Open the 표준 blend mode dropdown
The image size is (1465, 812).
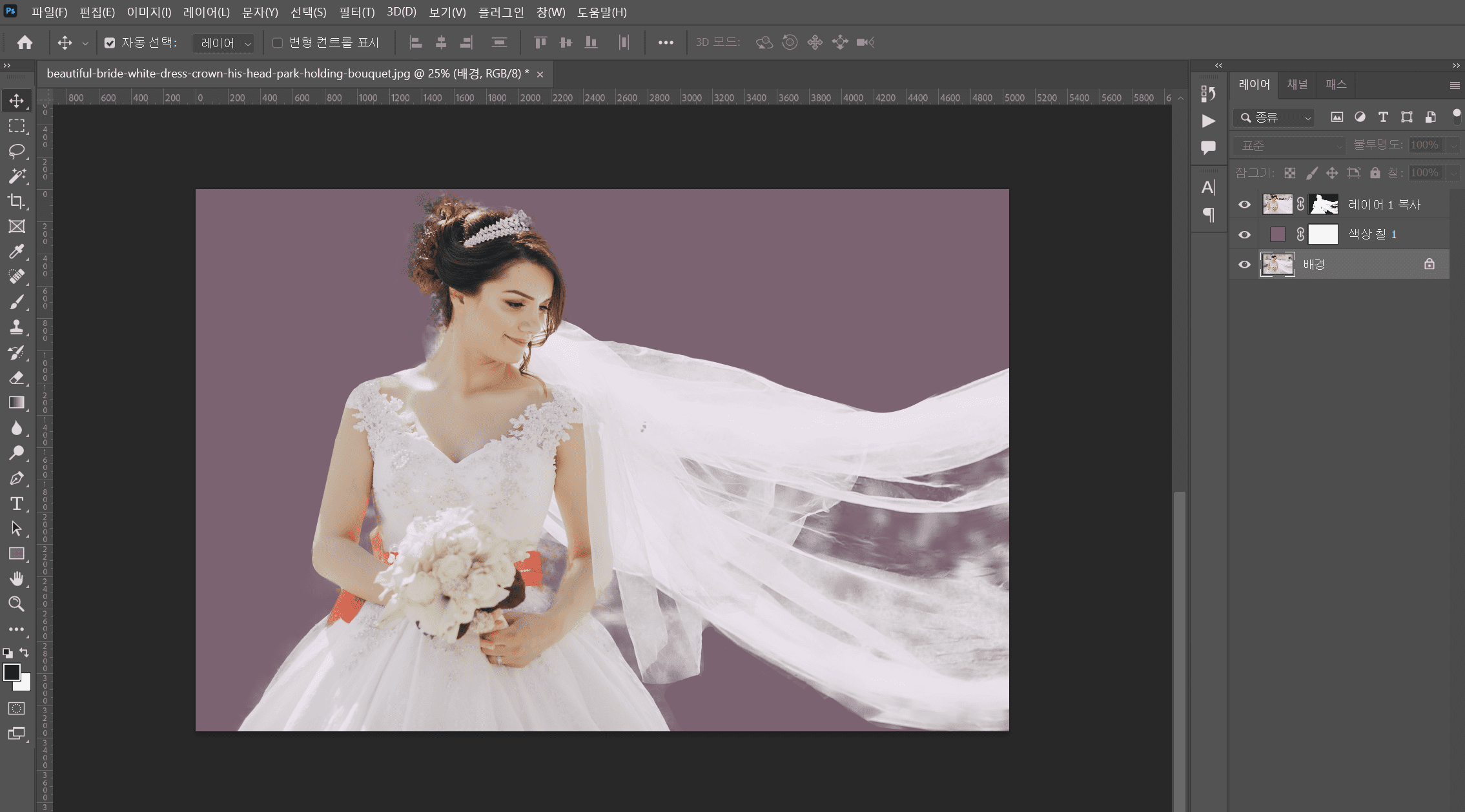(1289, 145)
